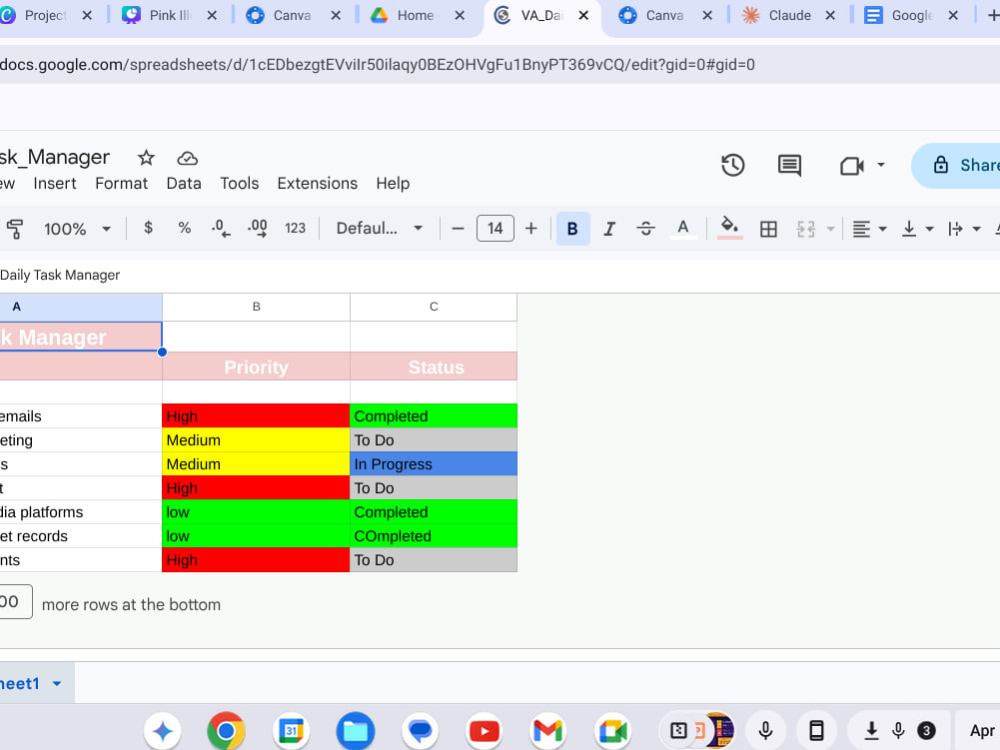Screen dimensions: 1000x750
Task: Open the 100% zoom dropdown
Action: click(x=77, y=228)
